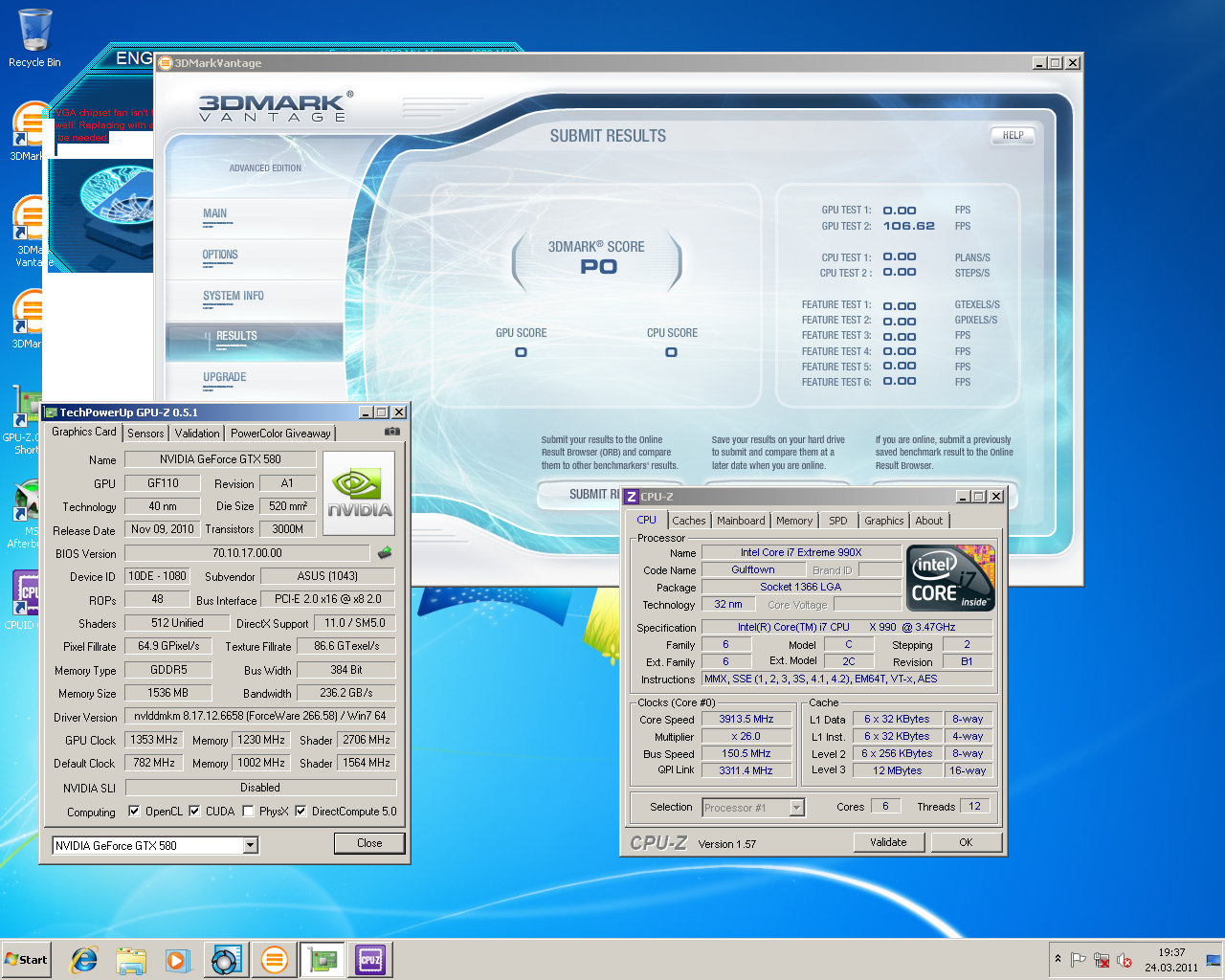Open Internet Explorer from taskbar
Image resolution: width=1225 pixels, height=980 pixels.
coord(84,960)
